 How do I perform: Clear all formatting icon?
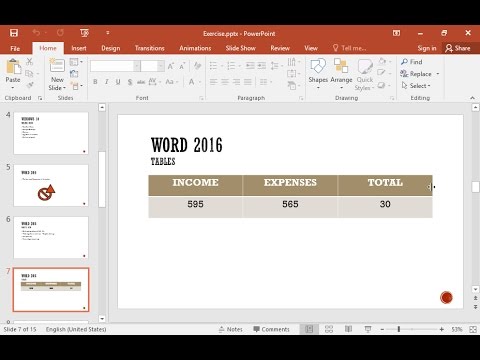(x=197, y=66)
